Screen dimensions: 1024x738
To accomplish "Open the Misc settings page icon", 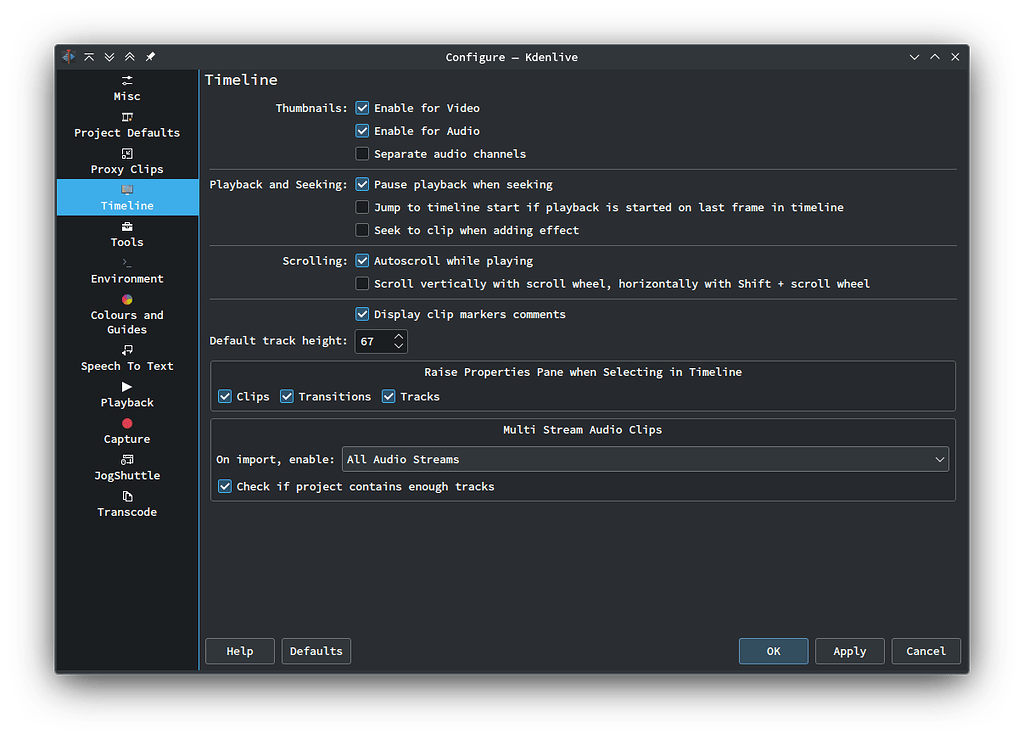I will 127,80.
